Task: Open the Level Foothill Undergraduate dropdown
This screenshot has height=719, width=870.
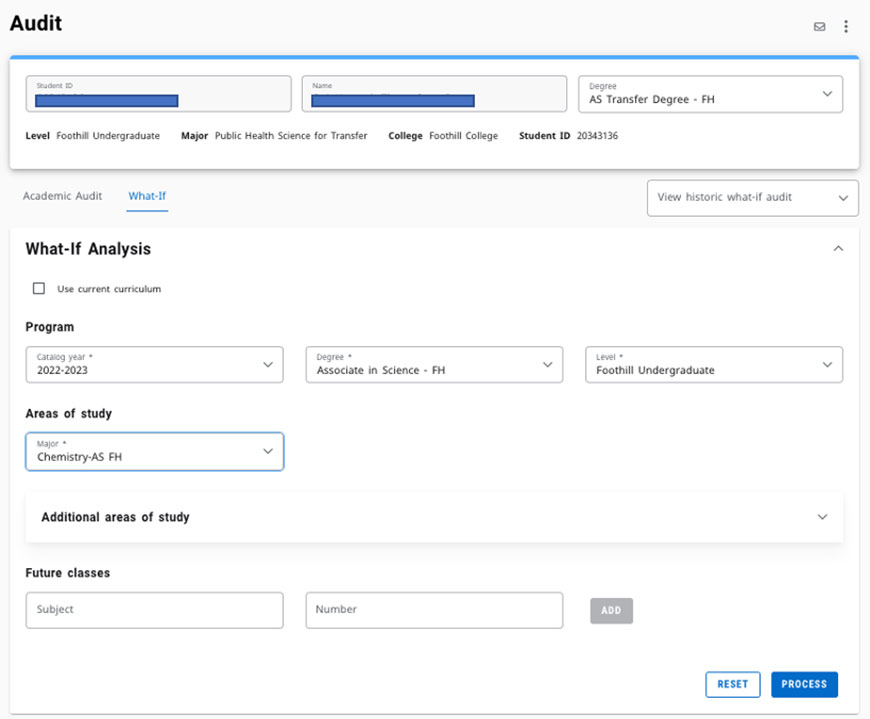Action: (x=713, y=365)
